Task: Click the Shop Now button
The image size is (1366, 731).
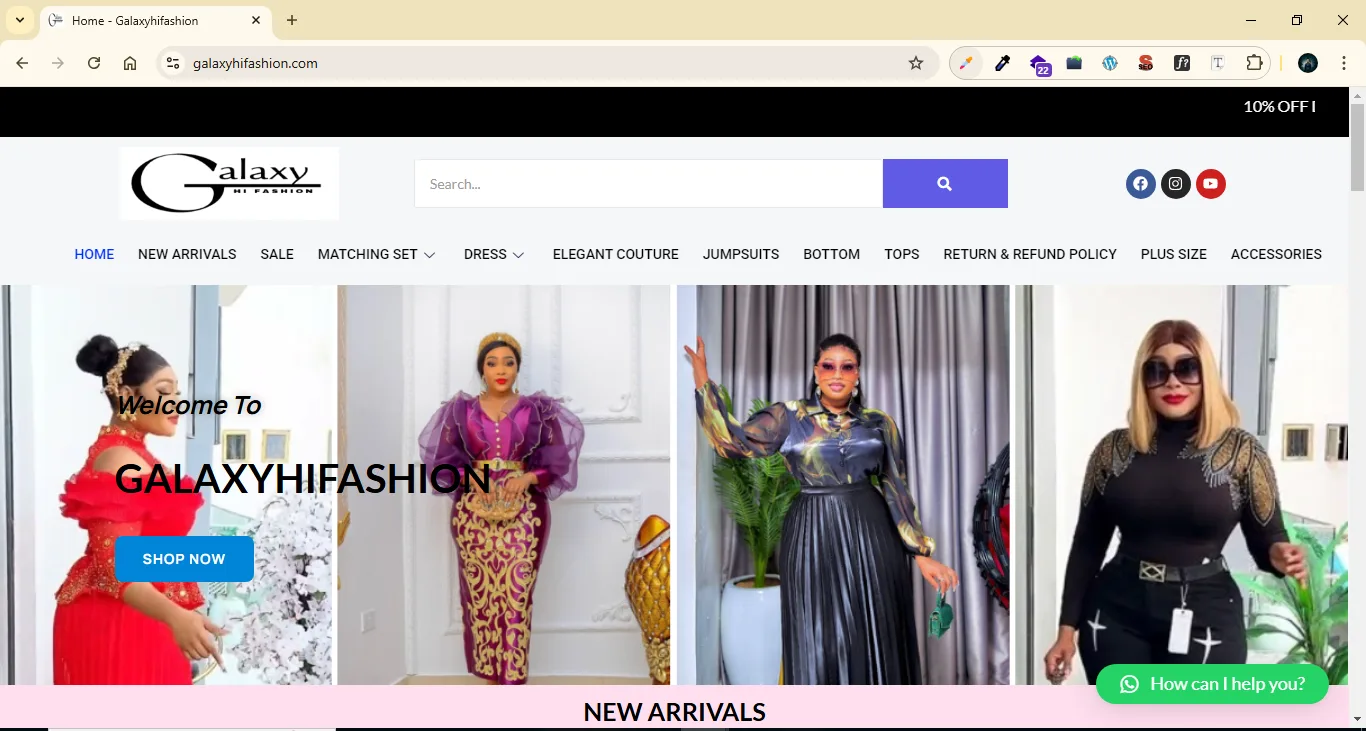Action: (x=184, y=559)
